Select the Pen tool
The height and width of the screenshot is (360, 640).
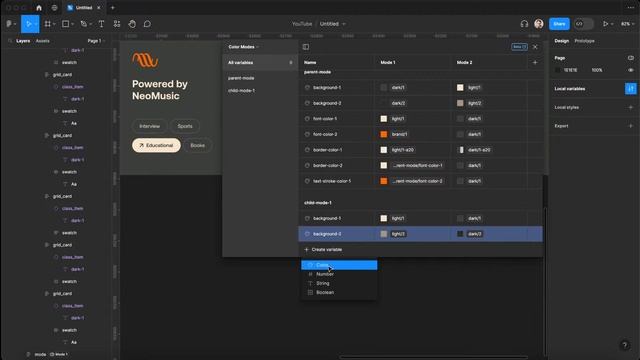pos(83,24)
